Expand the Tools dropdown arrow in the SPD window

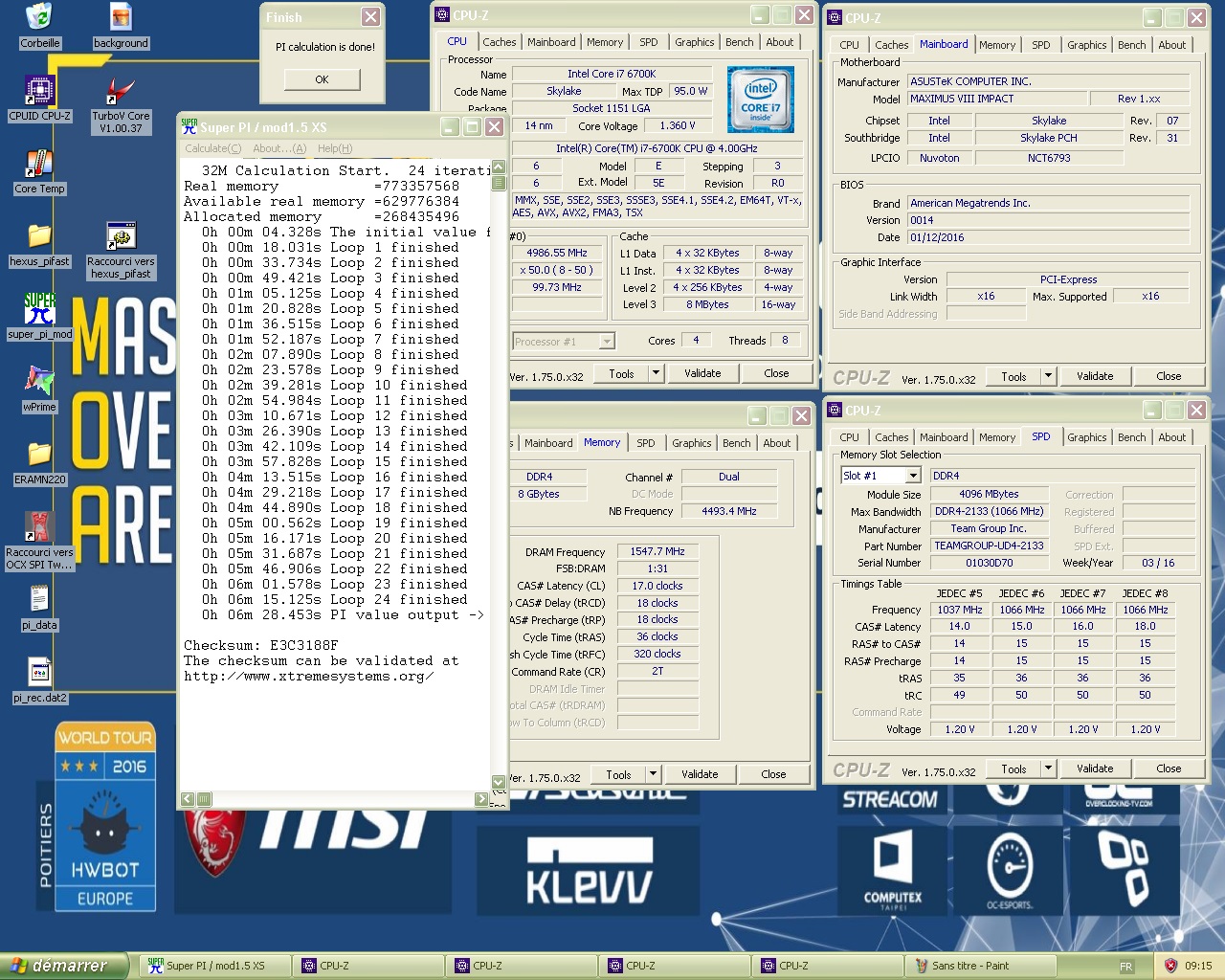pyautogui.click(x=1048, y=768)
